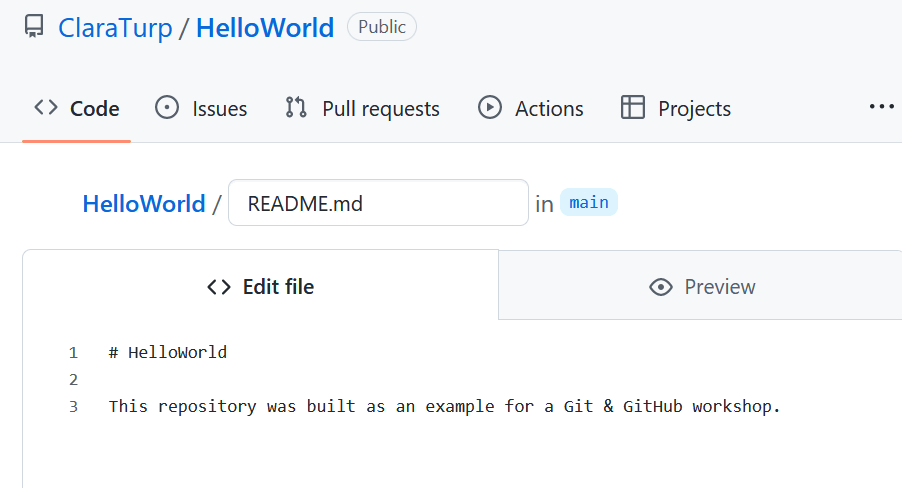Image resolution: width=902 pixels, height=488 pixels.
Task: Click the Edit file code icon
Action: point(219,287)
